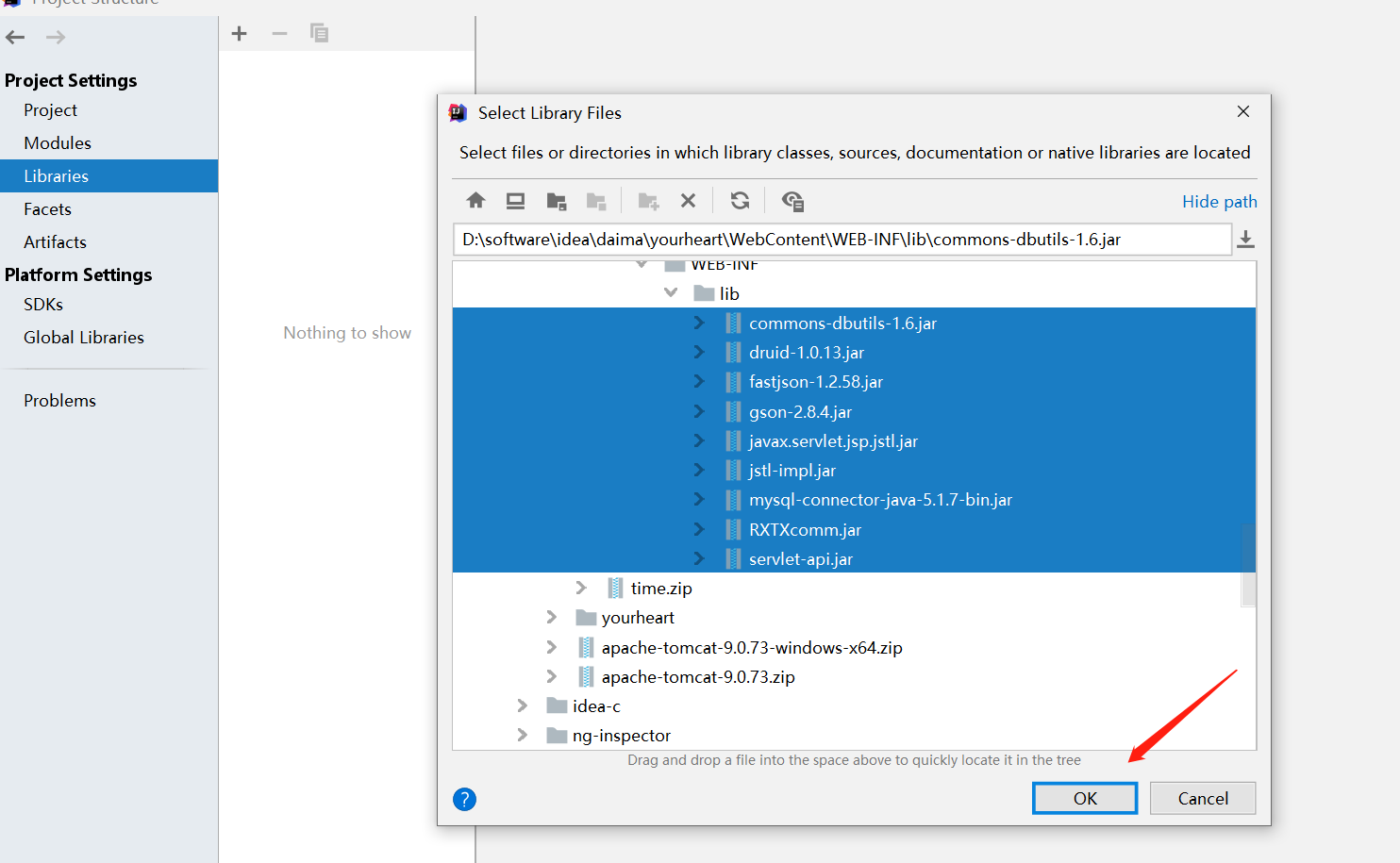The width and height of the screenshot is (1400, 863).
Task: Create a new folder icon
Action: coord(648,201)
